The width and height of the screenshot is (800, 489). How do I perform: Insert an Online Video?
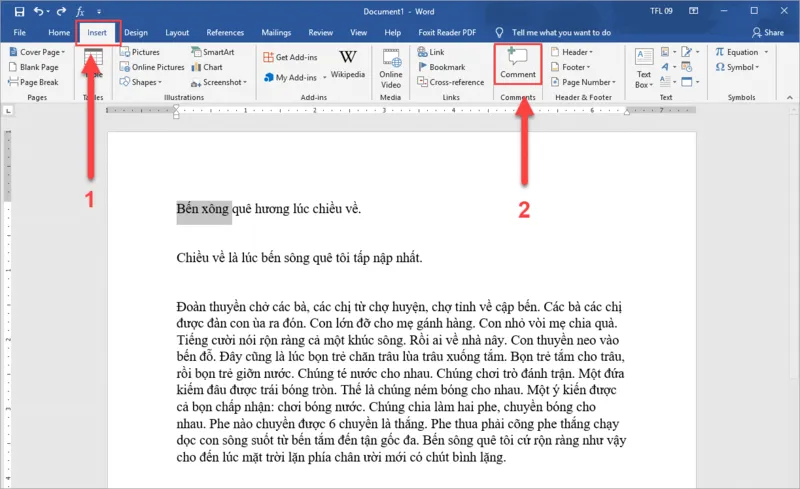(391, 68)
